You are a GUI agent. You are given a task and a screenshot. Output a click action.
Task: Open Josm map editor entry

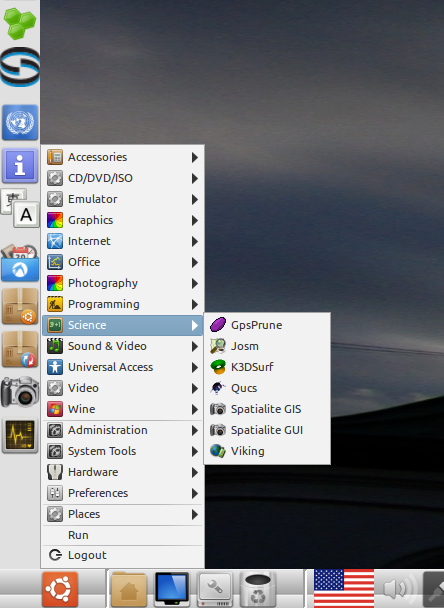[x=267, y=346]
